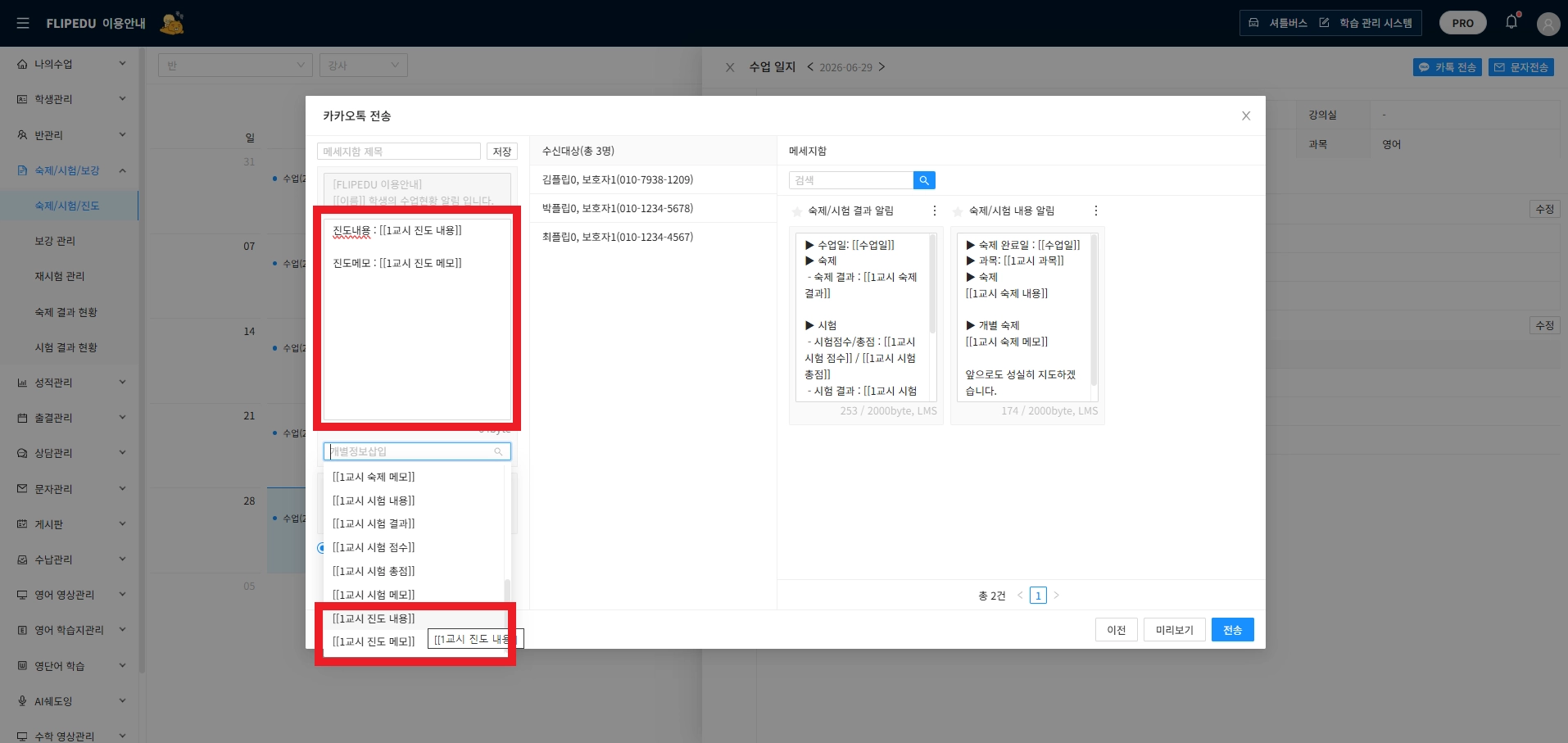Click the 학생관리 sidebar icon

22,99
